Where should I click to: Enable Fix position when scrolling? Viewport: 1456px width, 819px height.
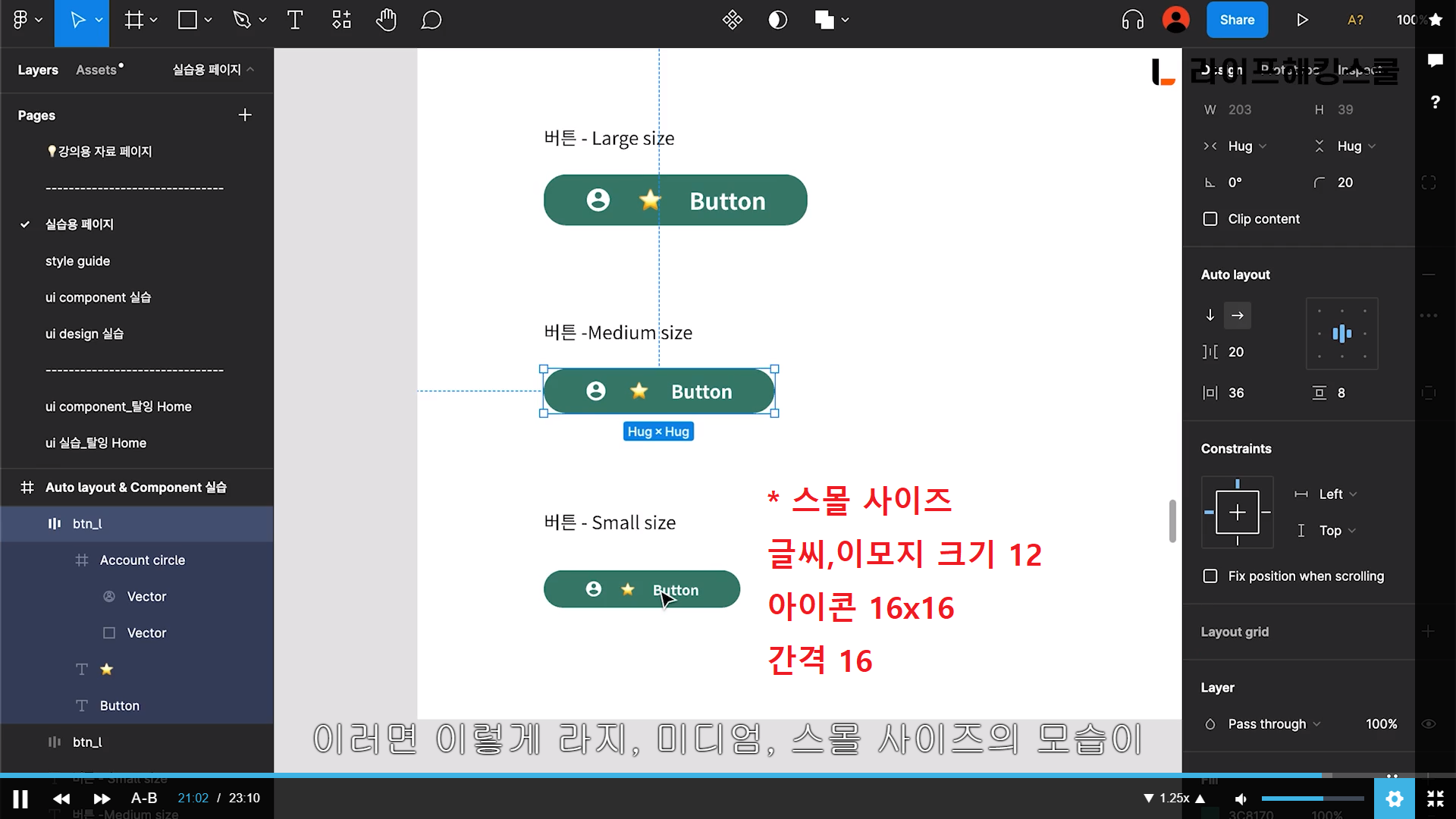pos(1210,576)
